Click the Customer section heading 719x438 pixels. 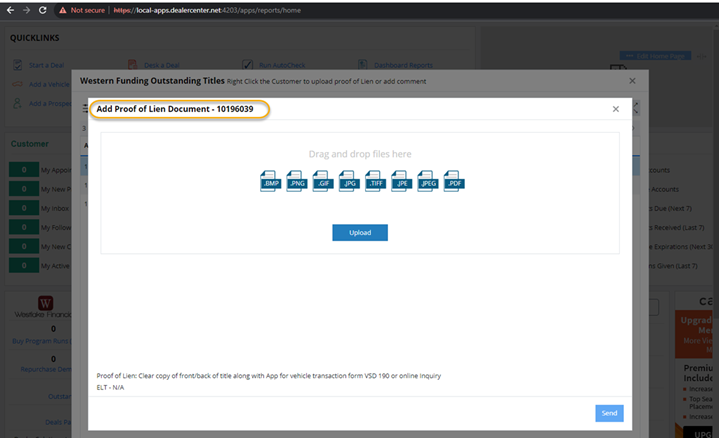(30, 144)
